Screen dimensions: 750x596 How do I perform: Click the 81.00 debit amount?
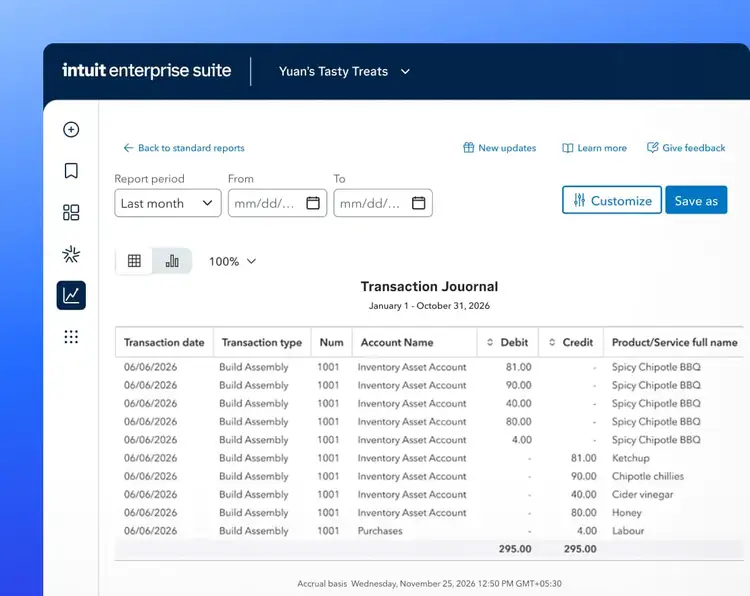pyautogui.click(x=518, y=367)
